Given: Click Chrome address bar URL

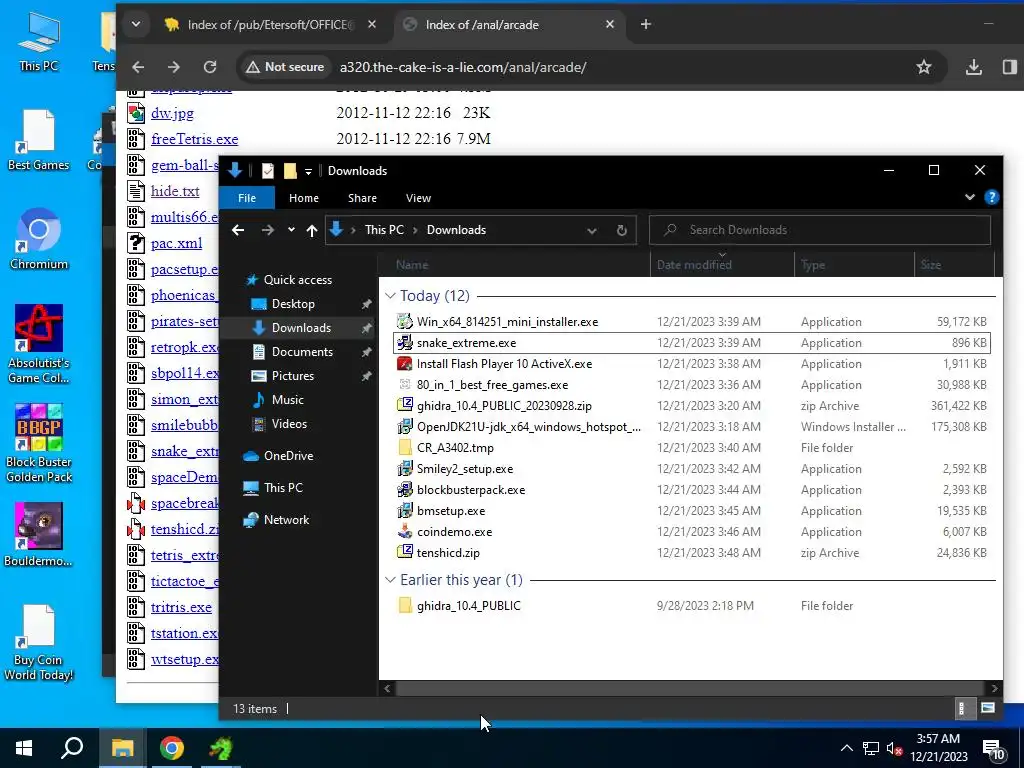Looking at the screenshot, I should point(463,67).
